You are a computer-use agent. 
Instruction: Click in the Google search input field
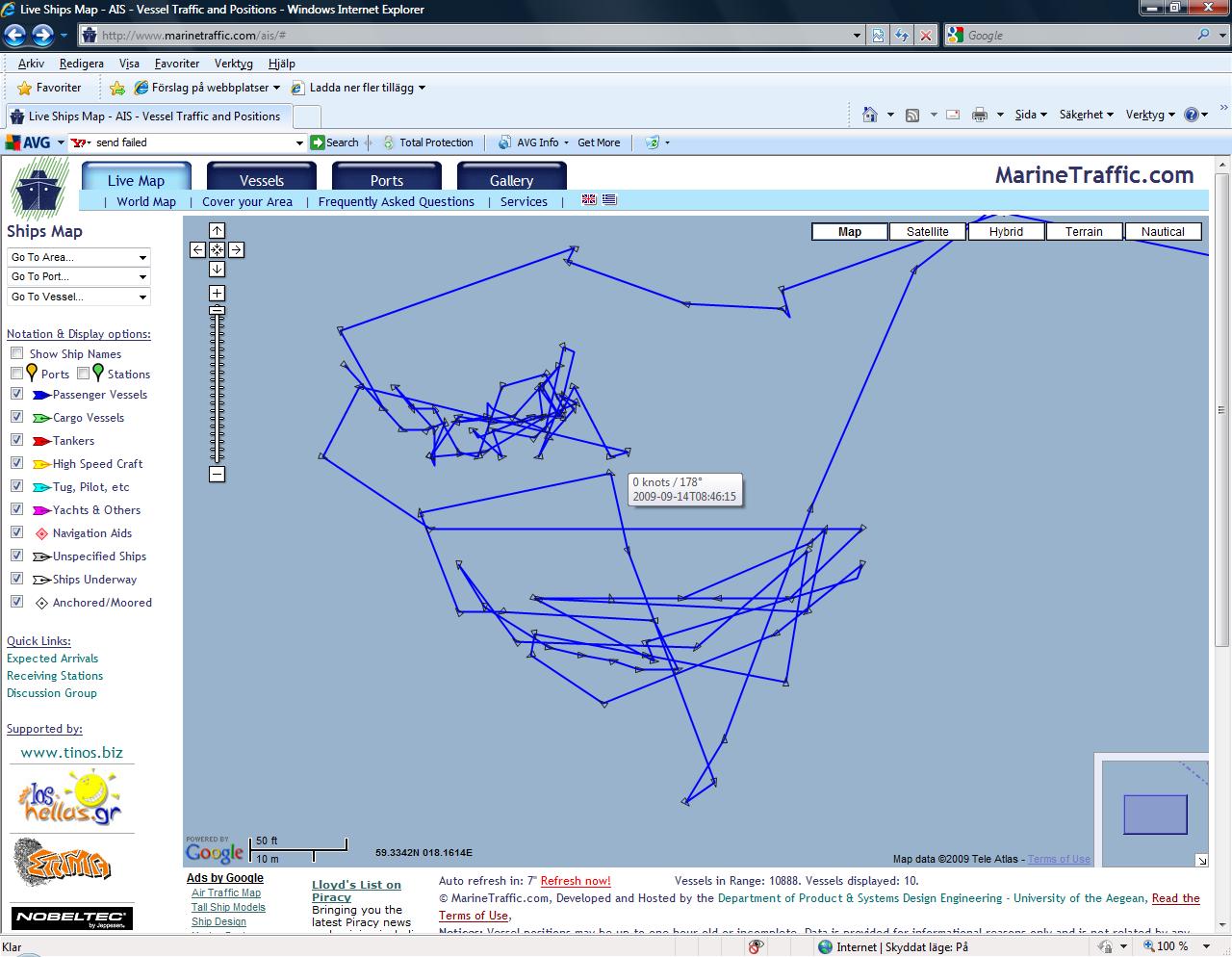tap(1078, 36)
